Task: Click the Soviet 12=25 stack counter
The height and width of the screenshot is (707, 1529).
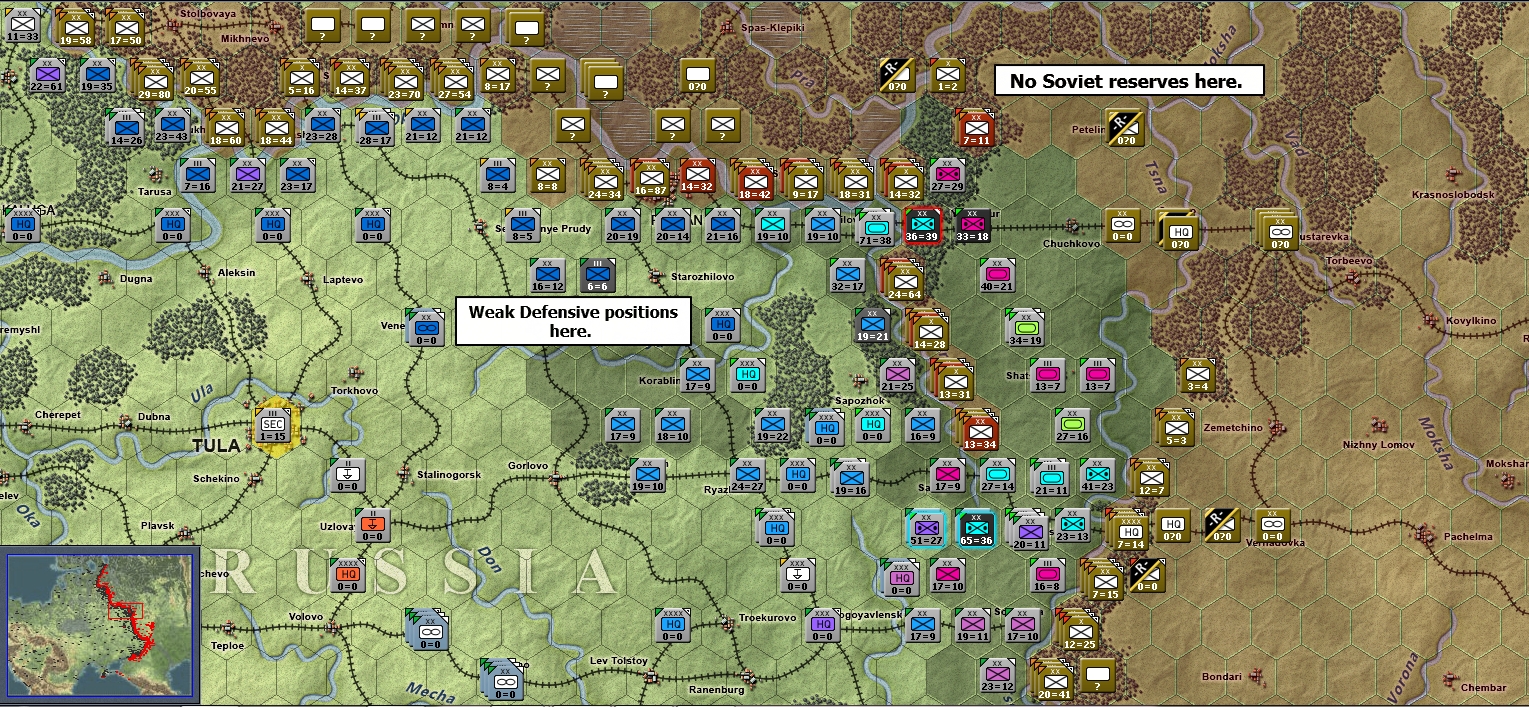Action: click(x=1080, y=632)
